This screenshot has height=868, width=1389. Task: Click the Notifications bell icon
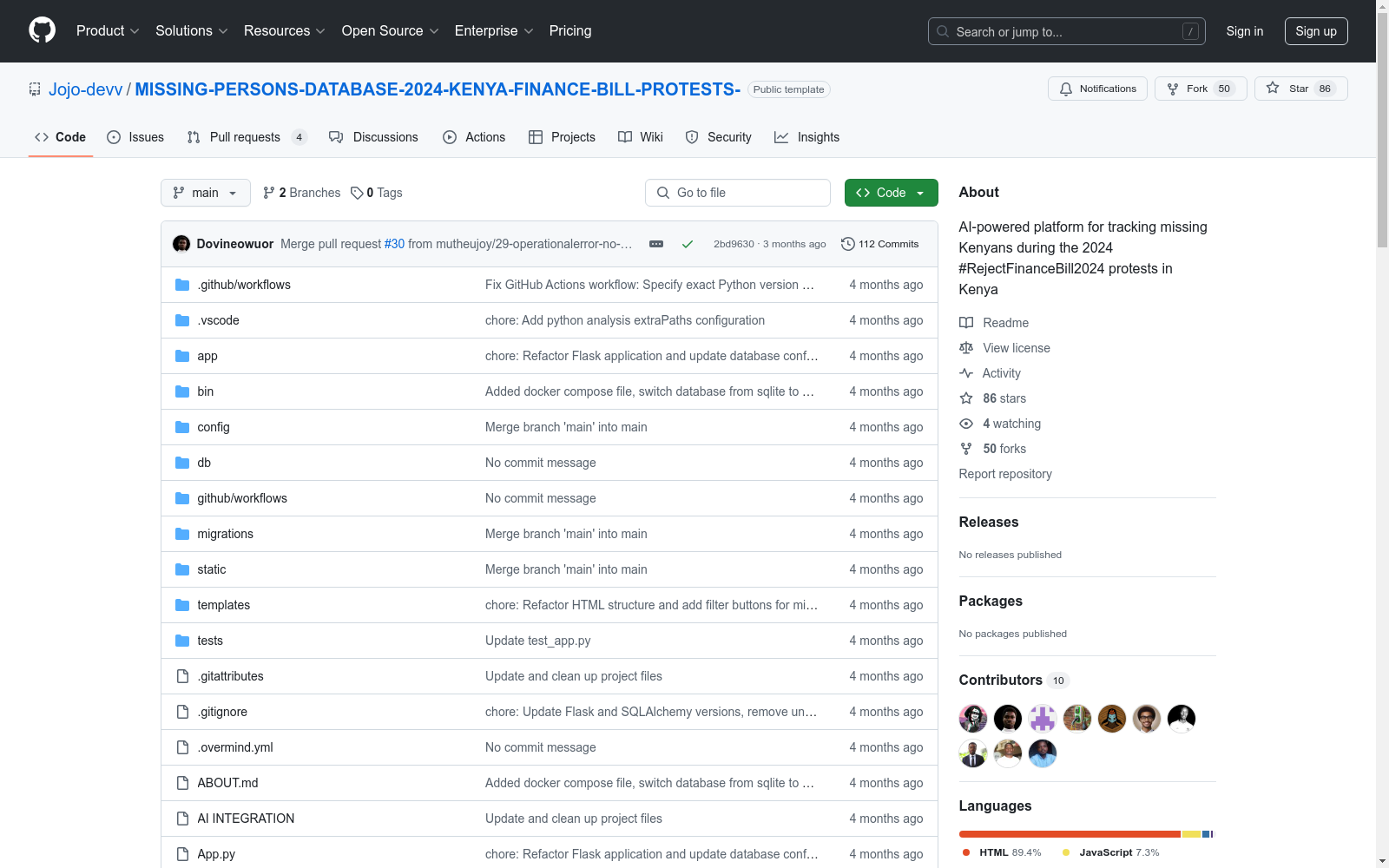(x=1066, y=89)
